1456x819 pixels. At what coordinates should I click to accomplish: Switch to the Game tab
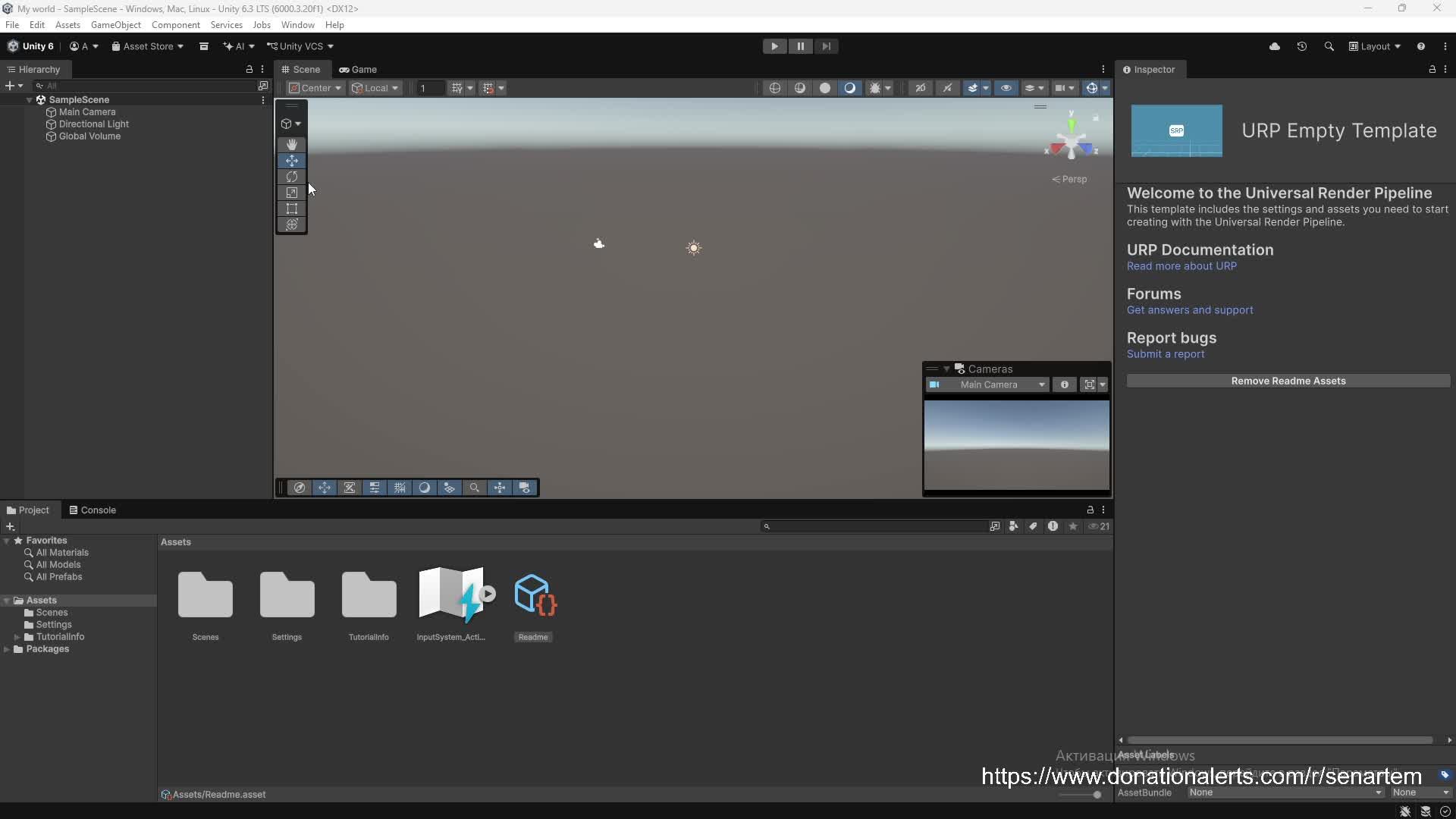pos(358,69)
